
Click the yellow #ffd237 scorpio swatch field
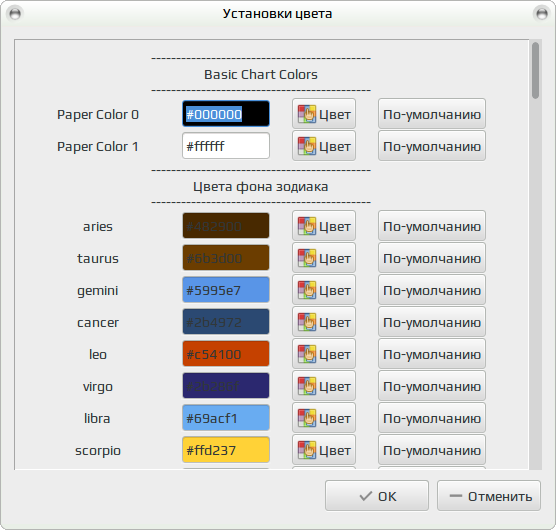226,450
